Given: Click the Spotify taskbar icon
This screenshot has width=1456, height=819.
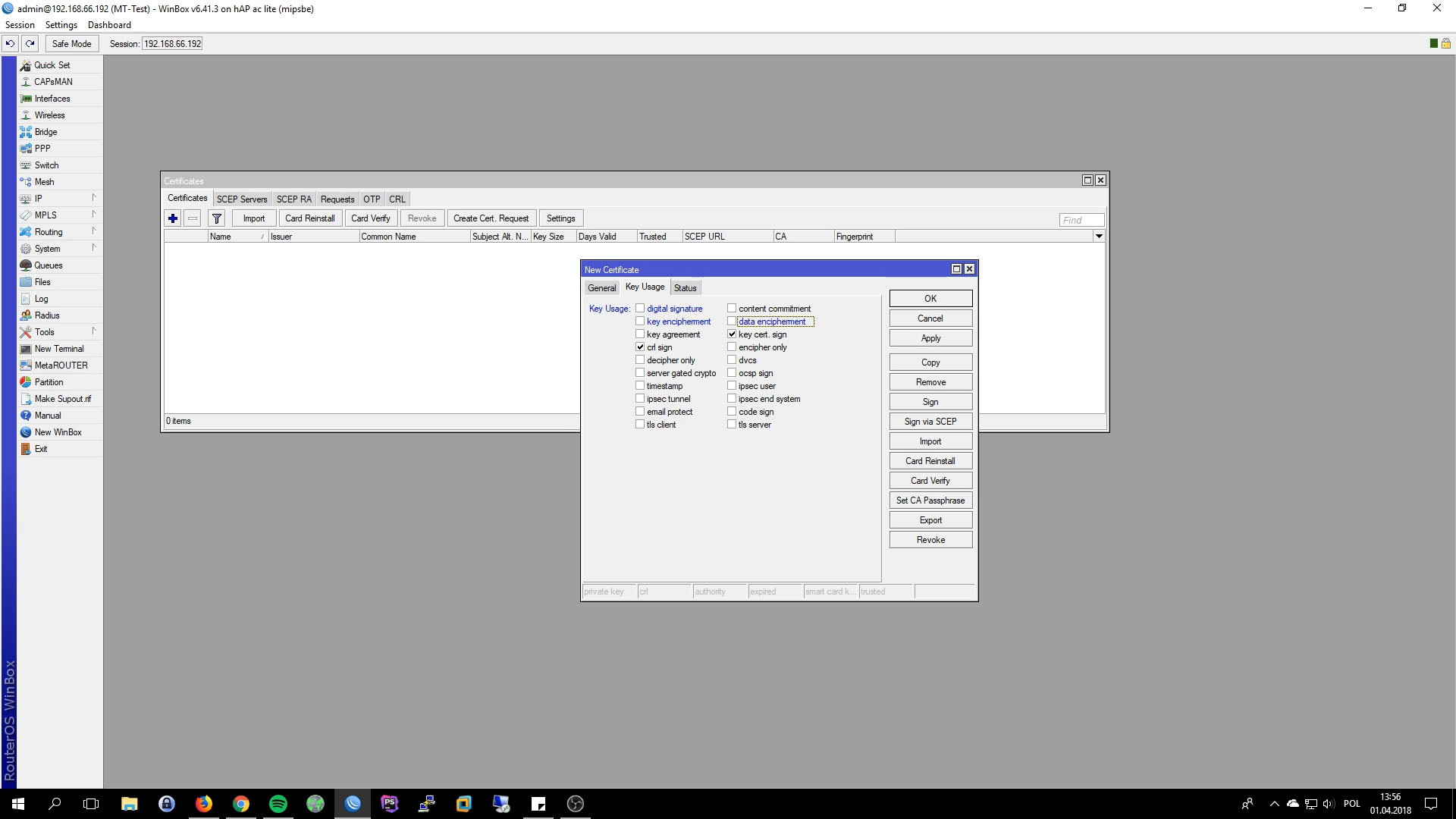Looking at the screenshot, I should click(x=279, y=804).
